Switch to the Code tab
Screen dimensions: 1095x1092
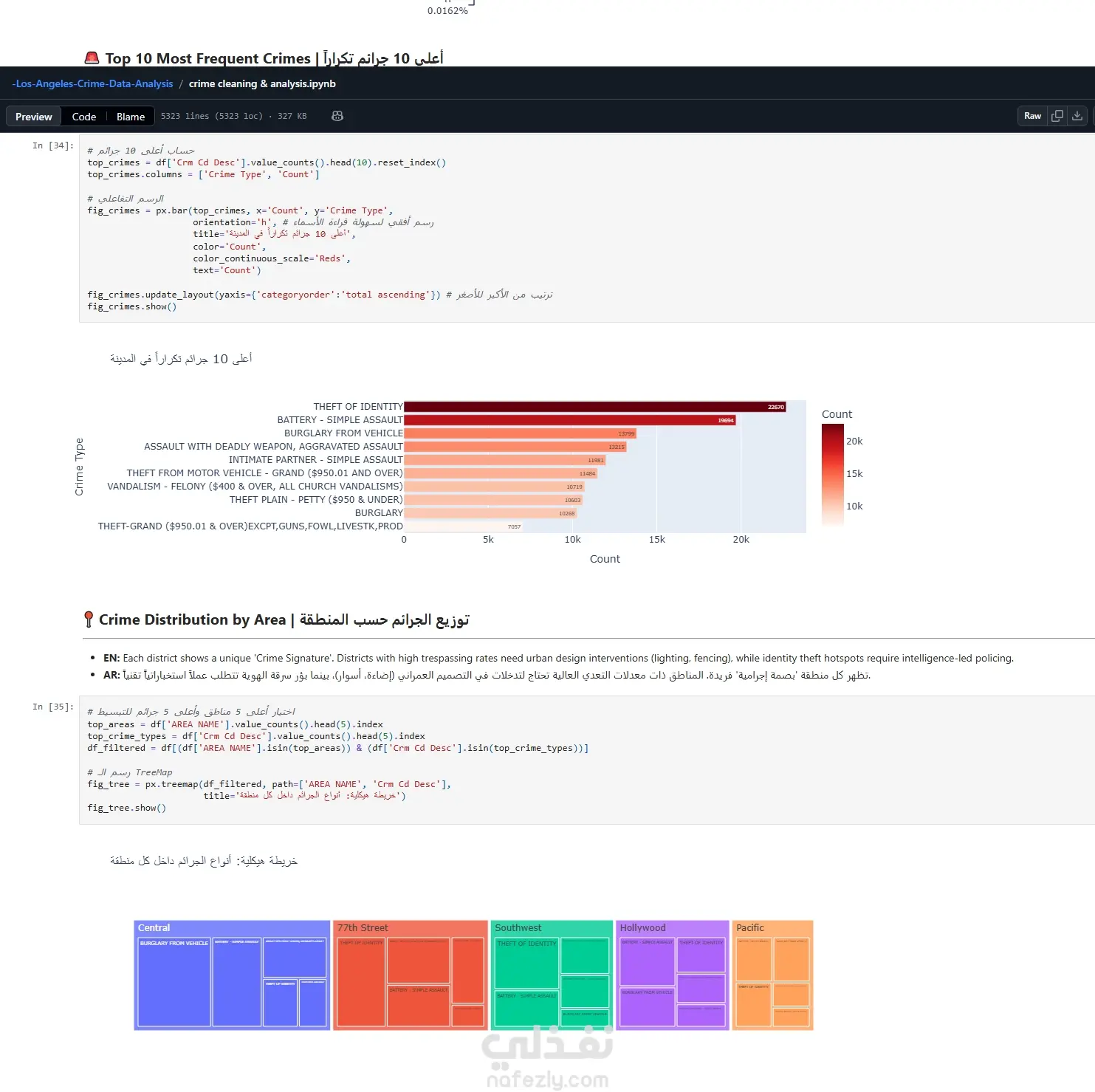point(84,117)
